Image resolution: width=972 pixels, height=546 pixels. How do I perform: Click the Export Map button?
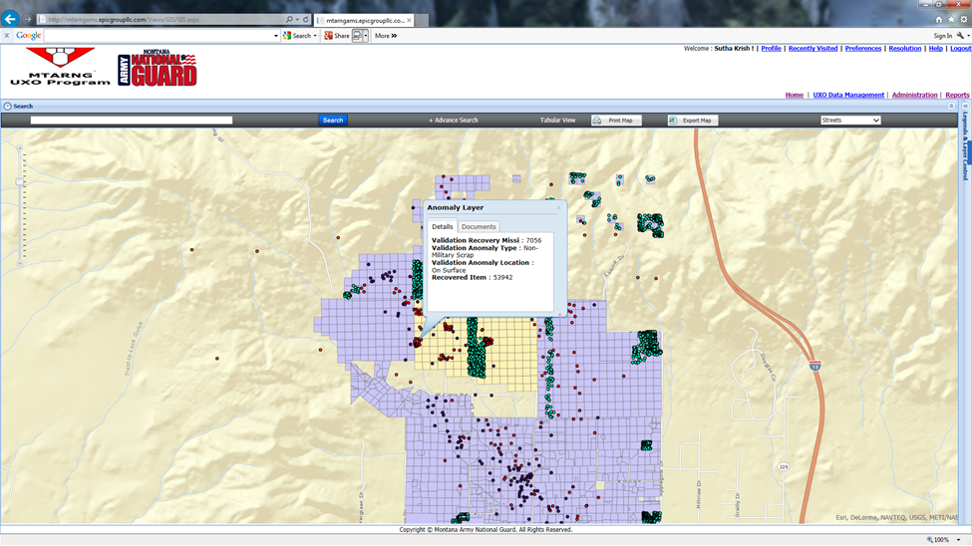(691, 120)
